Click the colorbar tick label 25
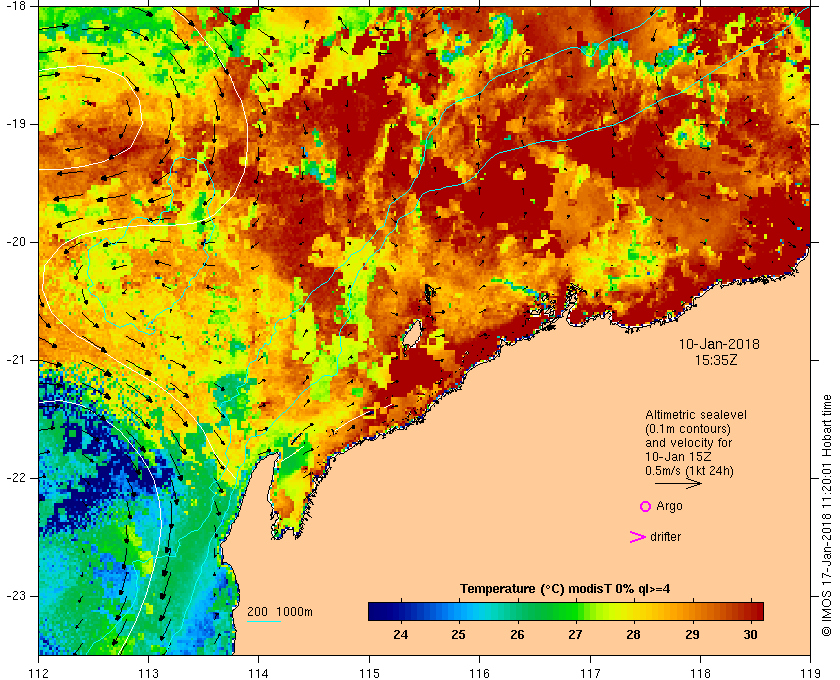 coord(459,634)
